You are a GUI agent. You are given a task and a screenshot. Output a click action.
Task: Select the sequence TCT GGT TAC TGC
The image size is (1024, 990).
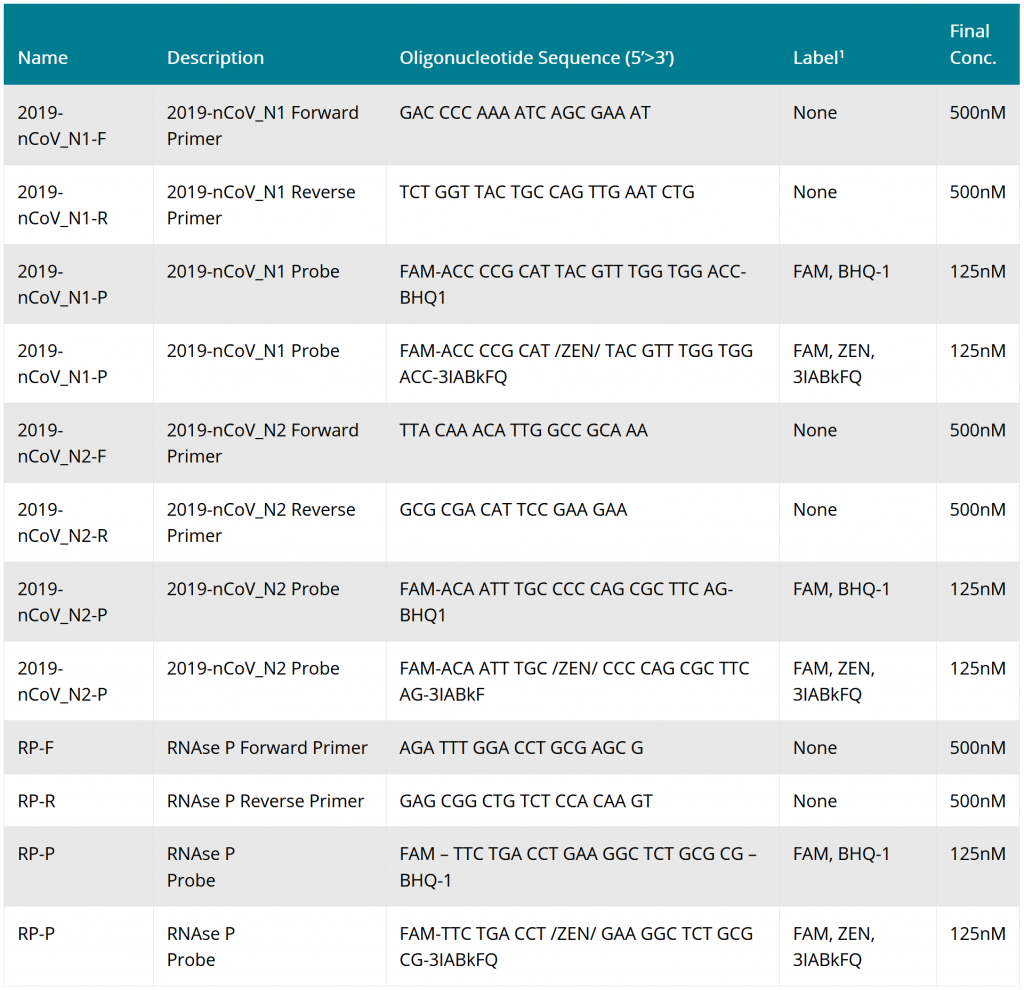coord(547,192)
